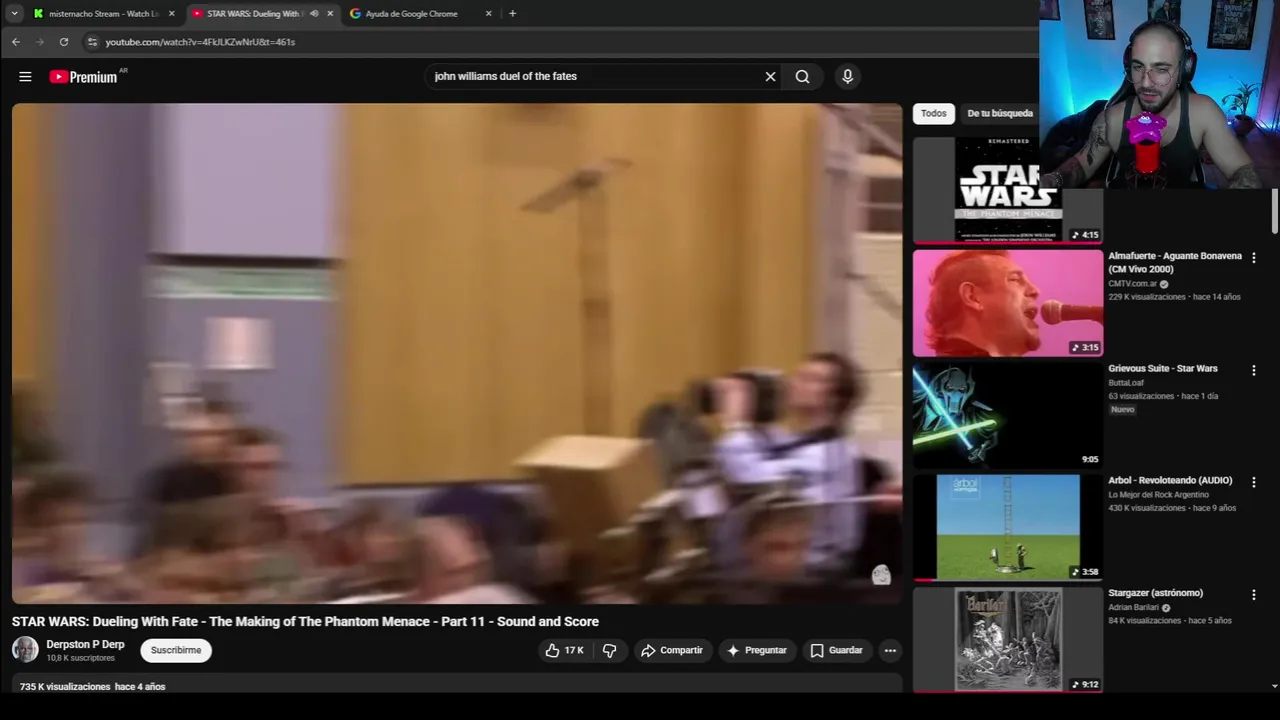Reload the current page
Image resolution: width=1280 pixels, height=720 pixels.
(x=64, y=42)
